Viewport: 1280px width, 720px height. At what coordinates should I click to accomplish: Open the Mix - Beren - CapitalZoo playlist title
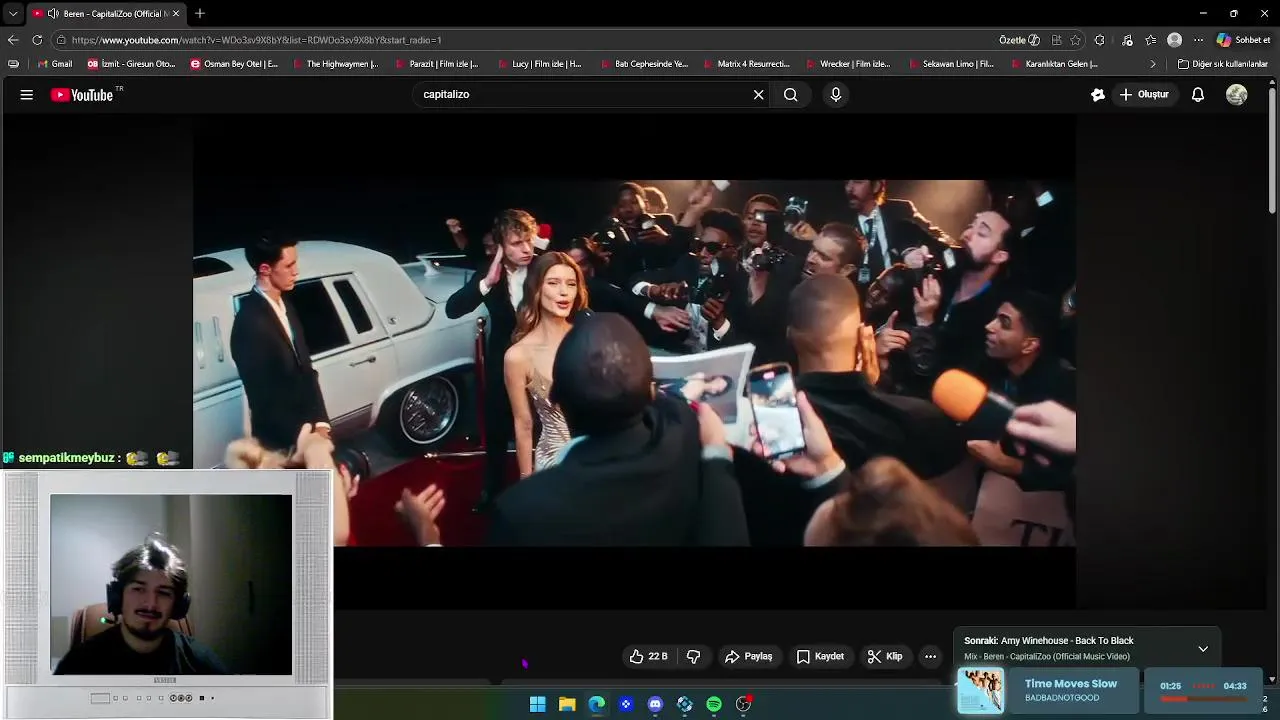pyautogui.click(x=1047, y=657)
